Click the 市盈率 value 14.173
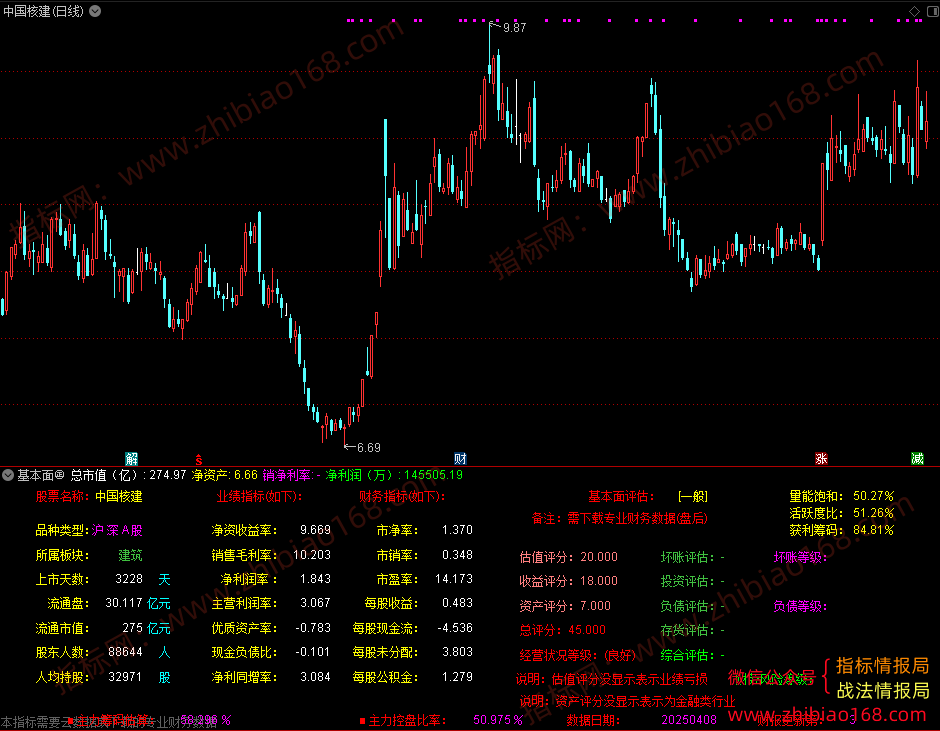The width and height of the screenshot is (940, 731). pyautogui.click(x=454, y=579)
